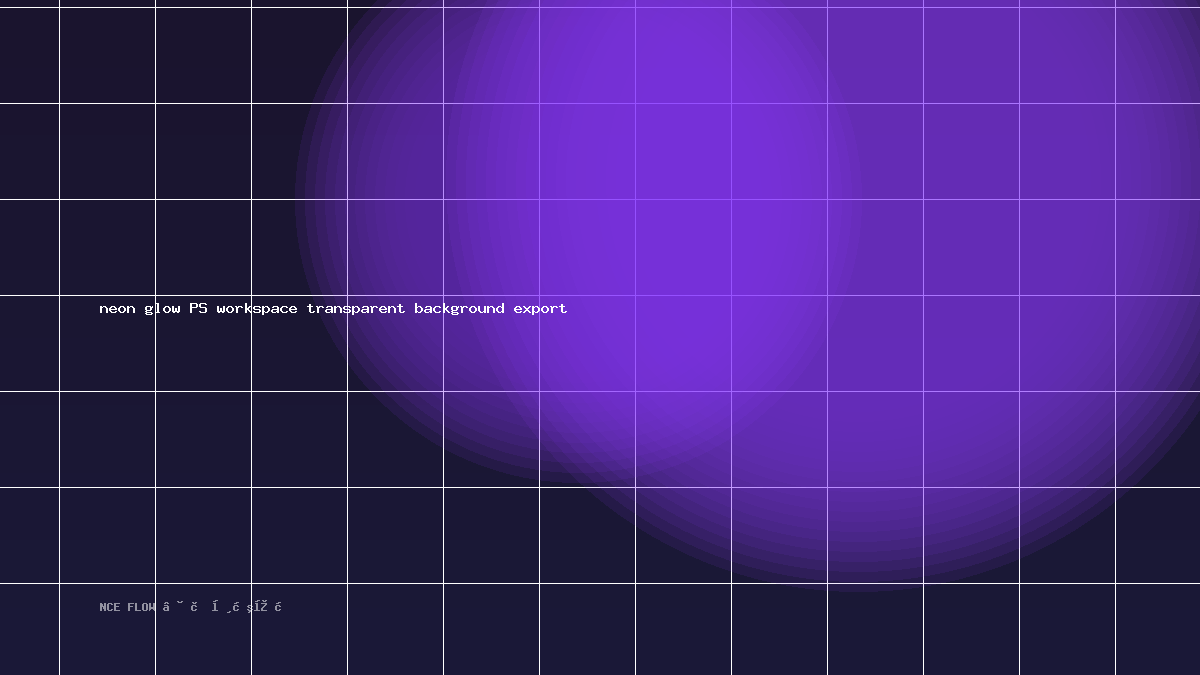
Task: Click the grid cell containing the word "neon"
Action: tap(107, 343)
